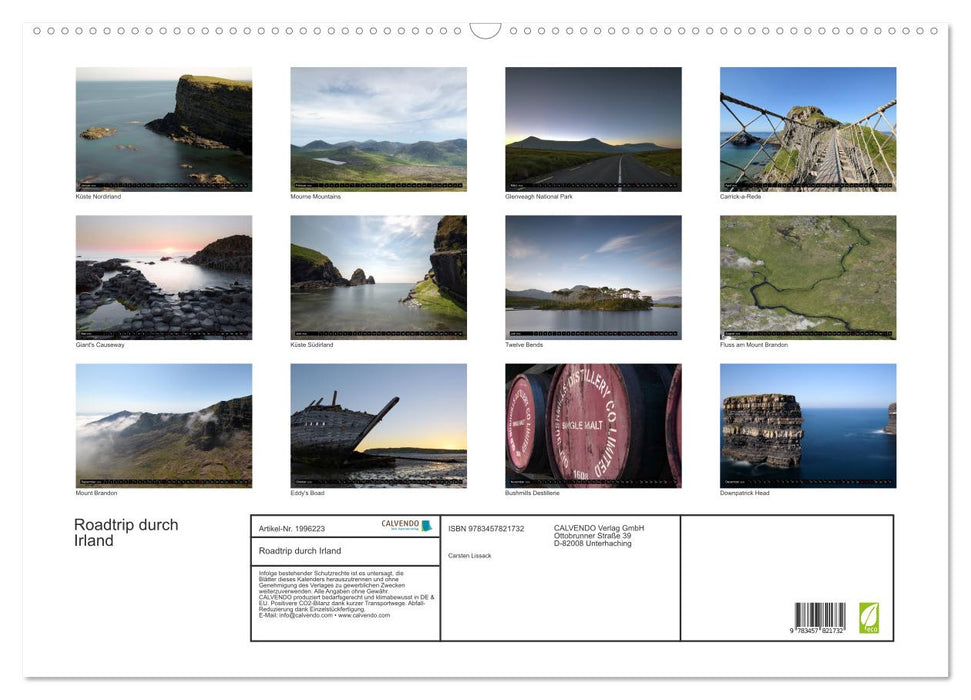Select the Küste Nordirland thumbnail
This screenshot has height=700, width=971.
pos(164,127)
